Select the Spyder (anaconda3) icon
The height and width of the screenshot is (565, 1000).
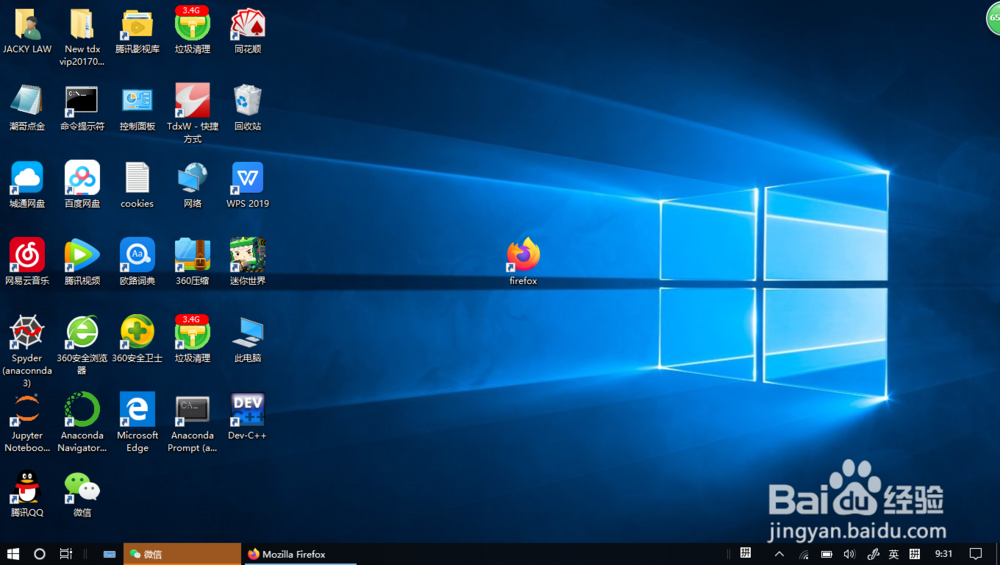pyautogui.click(x=27, y=332)
